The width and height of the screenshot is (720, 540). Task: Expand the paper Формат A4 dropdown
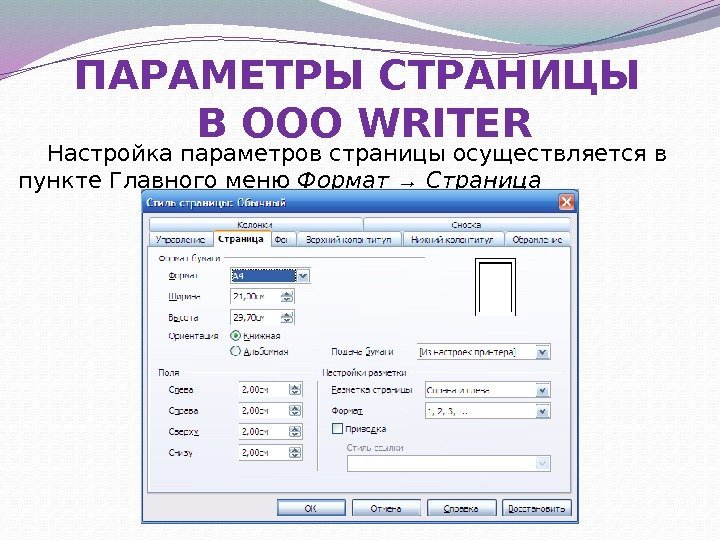303,276
